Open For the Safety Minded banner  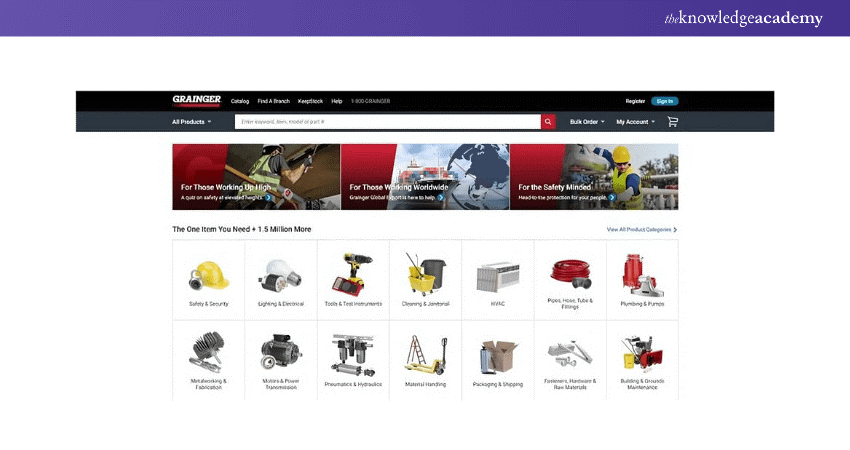tap(594, 177)
